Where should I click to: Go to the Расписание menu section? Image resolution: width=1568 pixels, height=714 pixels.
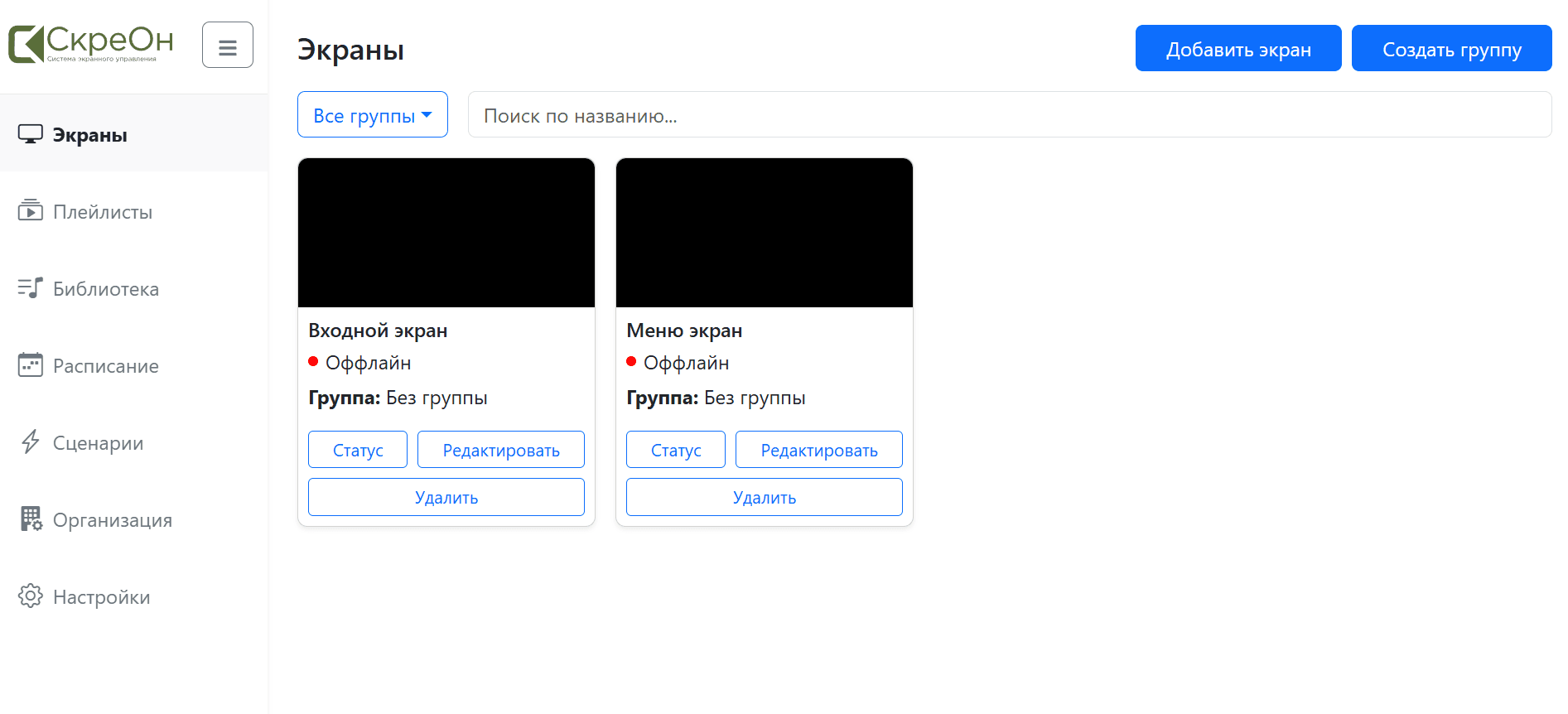[x=106, y=366]
